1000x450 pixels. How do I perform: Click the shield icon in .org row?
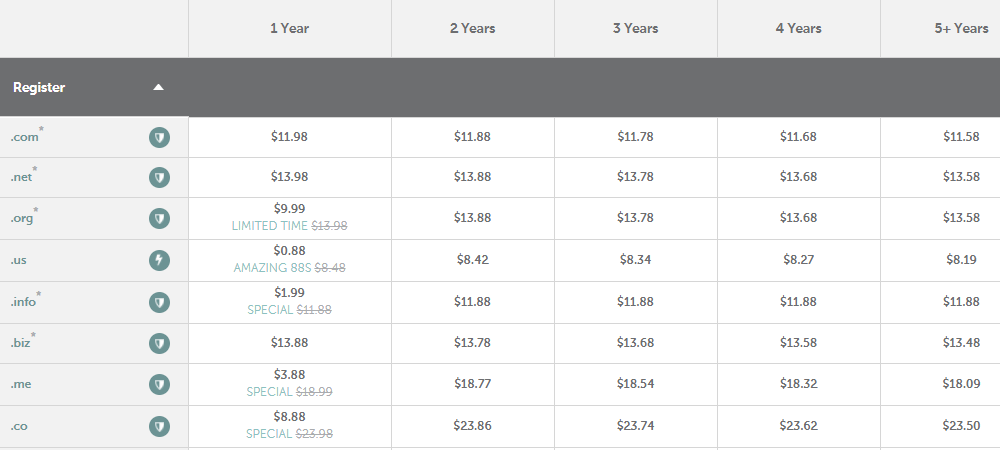(x=159, y=219)
